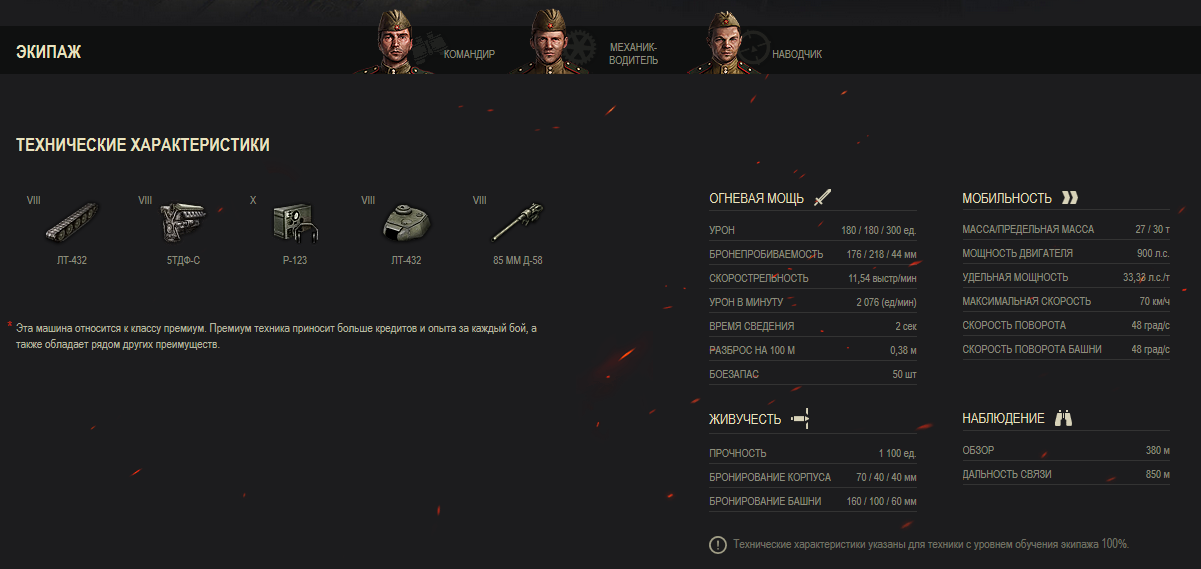The height and width of the screenshot is (569, 1201).
Task: Select the НАВОДЧИК label
Action: 797,54
